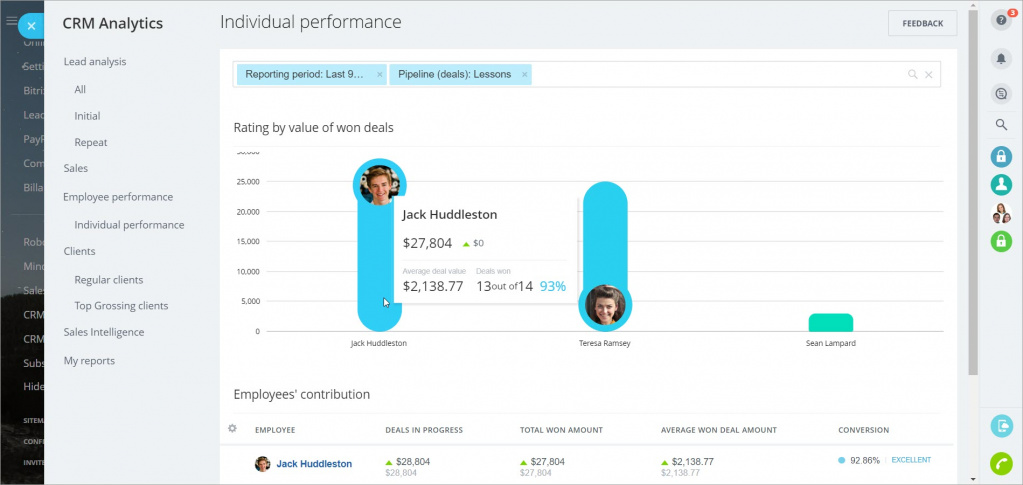Click the filter bar search magnifier
1023x485 pixels.
point(912,75)
